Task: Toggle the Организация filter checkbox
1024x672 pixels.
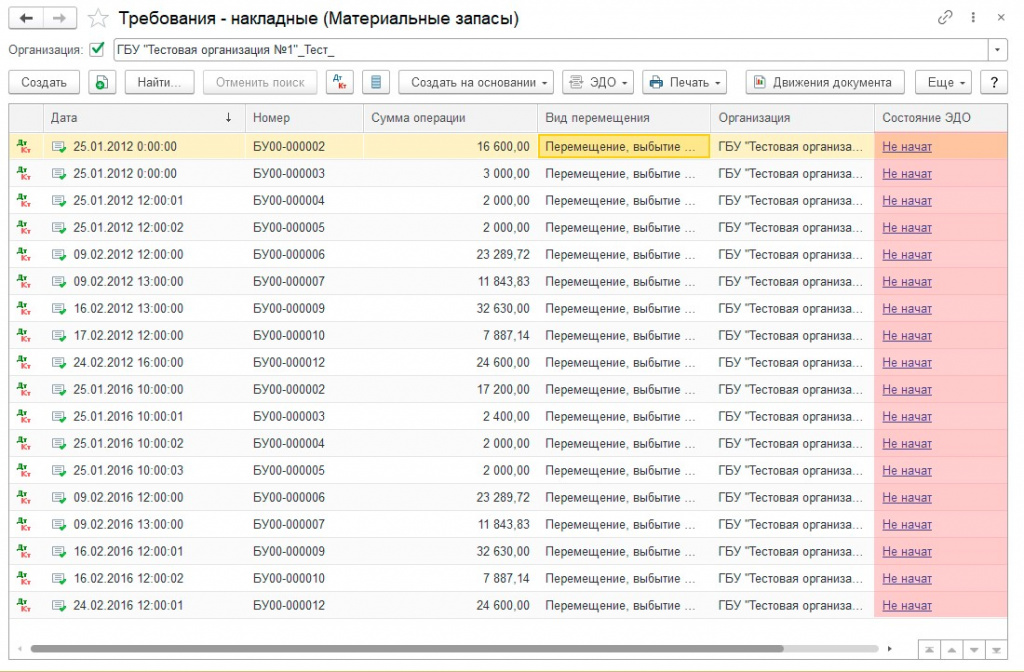Action: pyautogui.click(x=97, y=49)
